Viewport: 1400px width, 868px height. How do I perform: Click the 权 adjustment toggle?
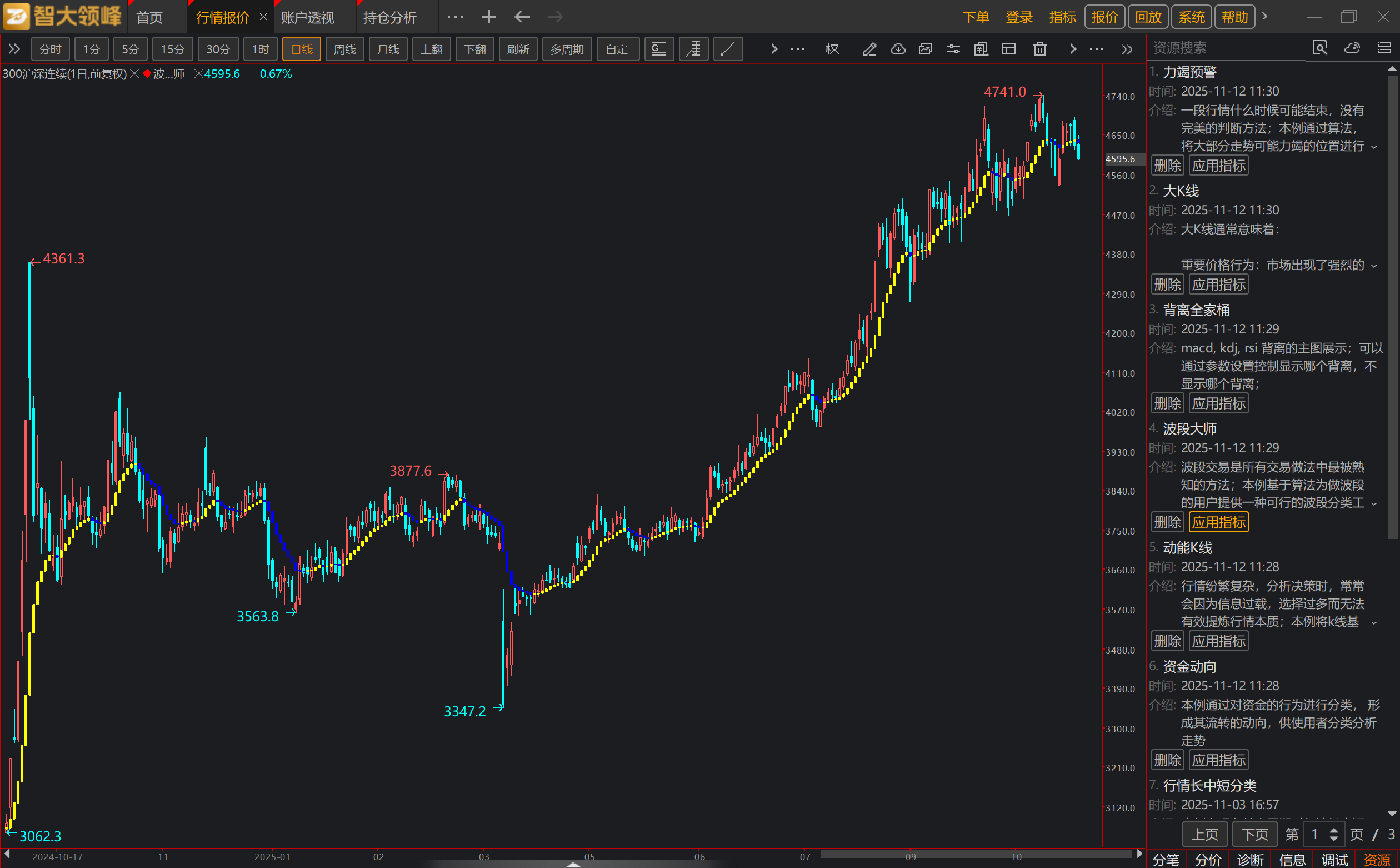(832, 49)
